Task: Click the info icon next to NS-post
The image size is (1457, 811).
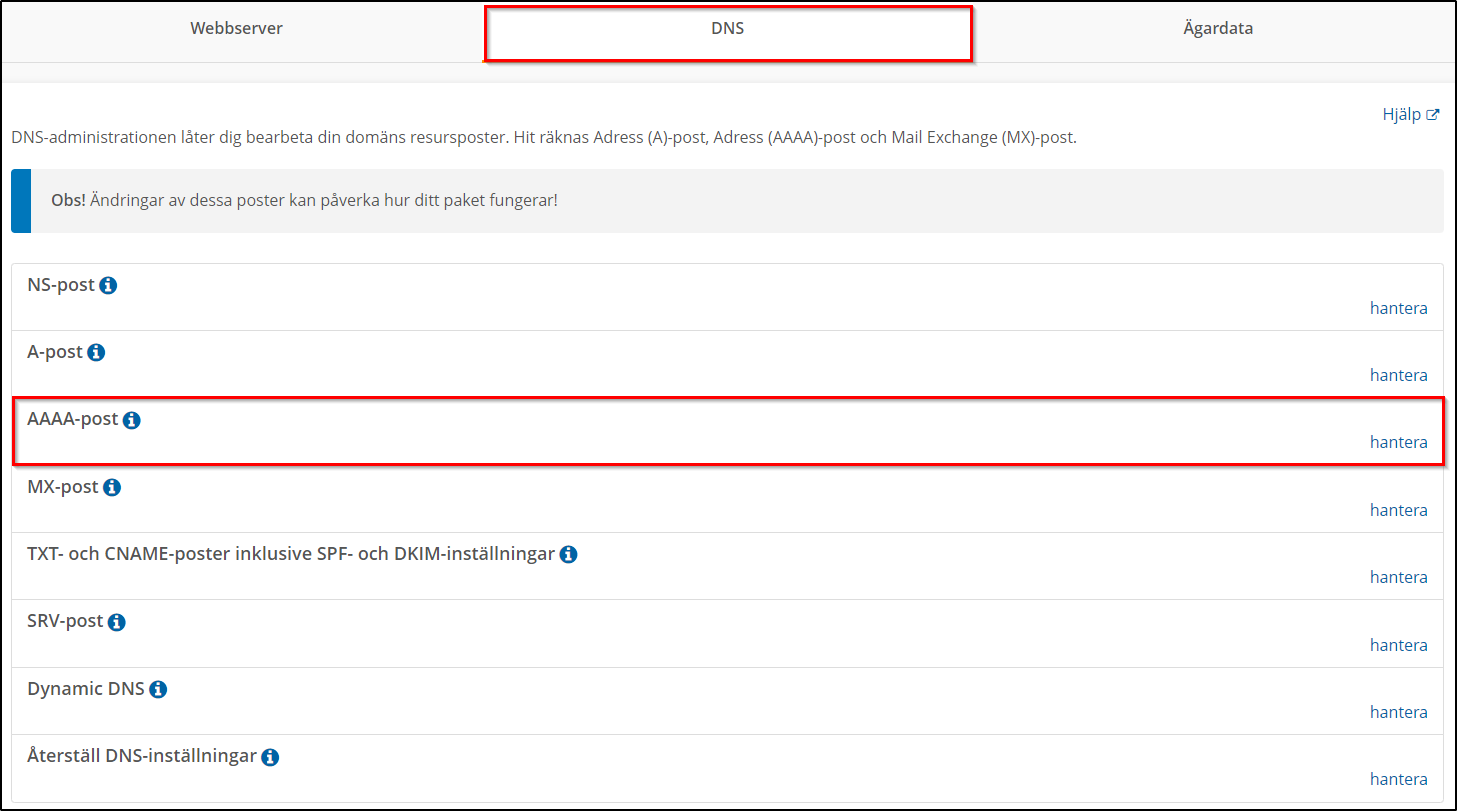Action: (108, 286)
